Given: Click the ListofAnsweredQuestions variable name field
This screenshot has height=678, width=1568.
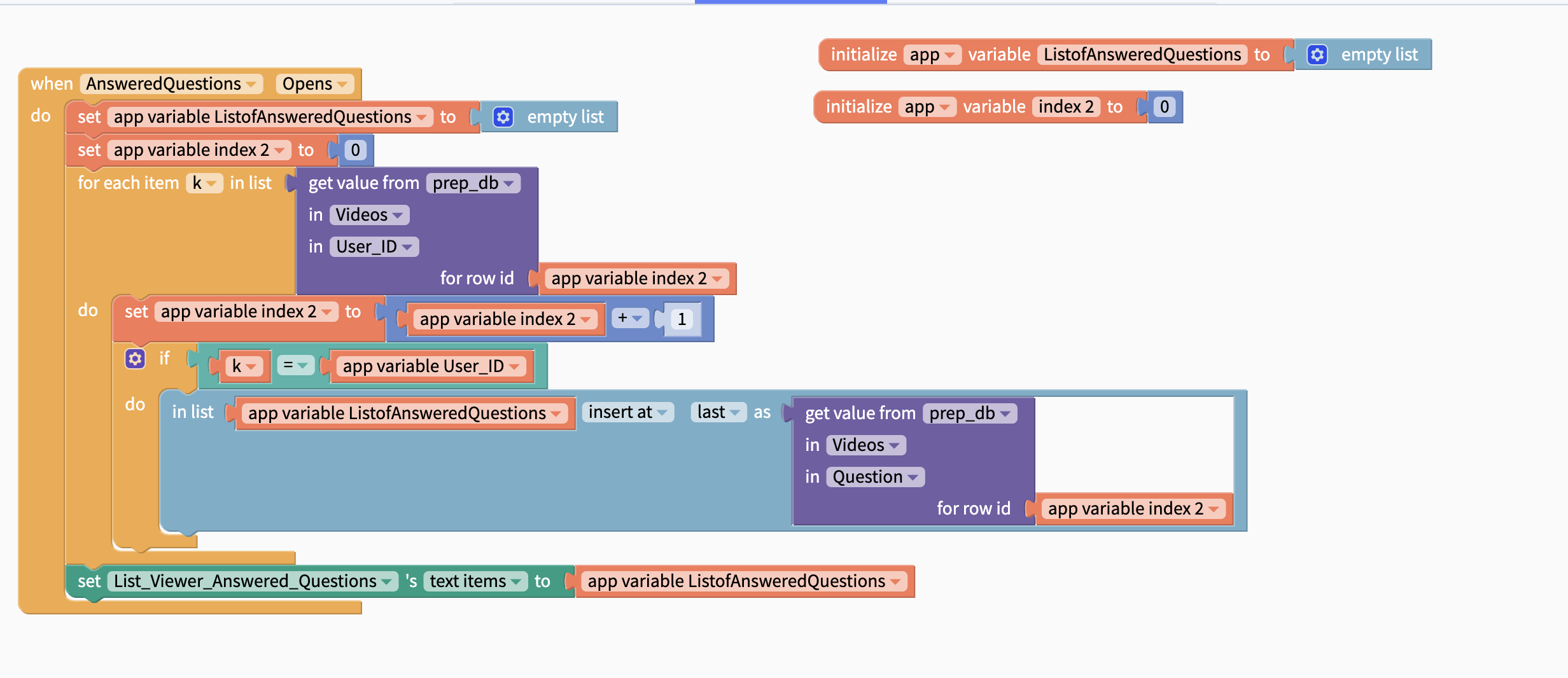Looking at the screenshot, I should click(1142, 55).
